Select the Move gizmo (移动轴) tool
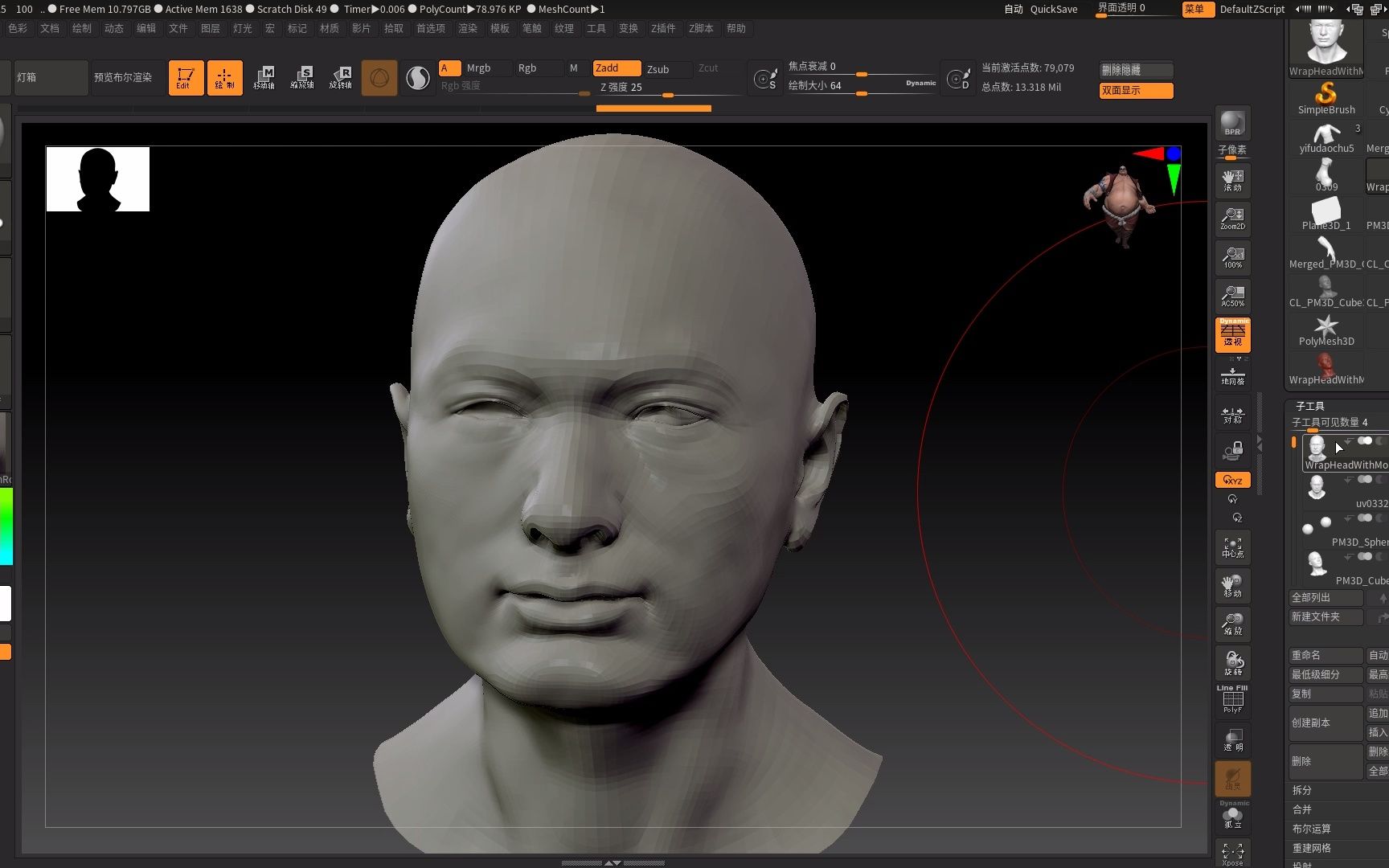This screenshot has width=1389, height=868. [x=264, y=78]
